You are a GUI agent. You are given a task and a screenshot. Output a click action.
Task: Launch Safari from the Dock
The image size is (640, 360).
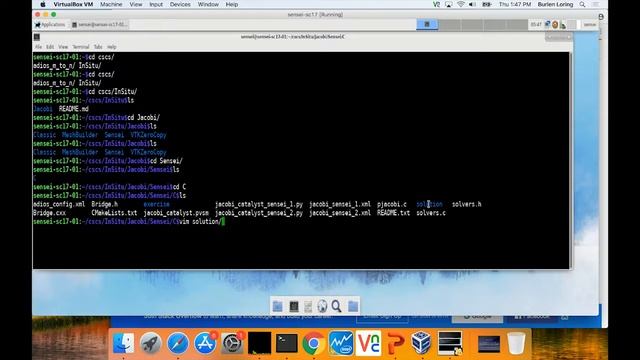pos(178,343)
